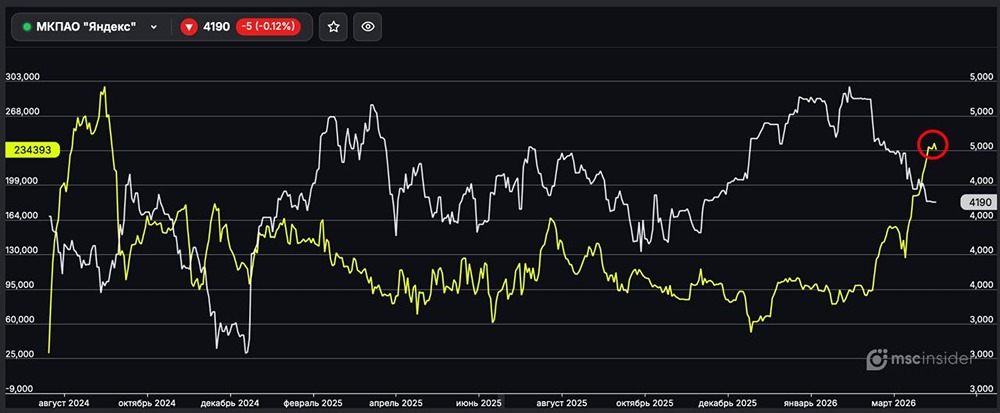This screenshot has width=1000, height=413.
Task: Toggle chart visibility with the eye icon
Action: 368,27
